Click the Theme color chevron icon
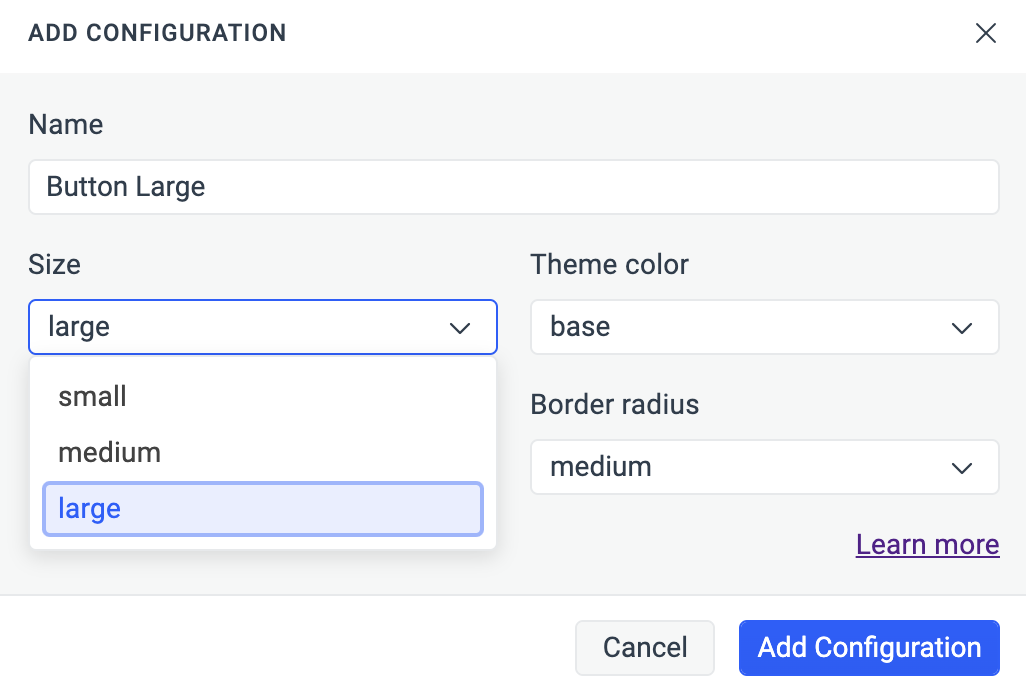This screenshot has height=696, width=1026. tap(962, 327)
